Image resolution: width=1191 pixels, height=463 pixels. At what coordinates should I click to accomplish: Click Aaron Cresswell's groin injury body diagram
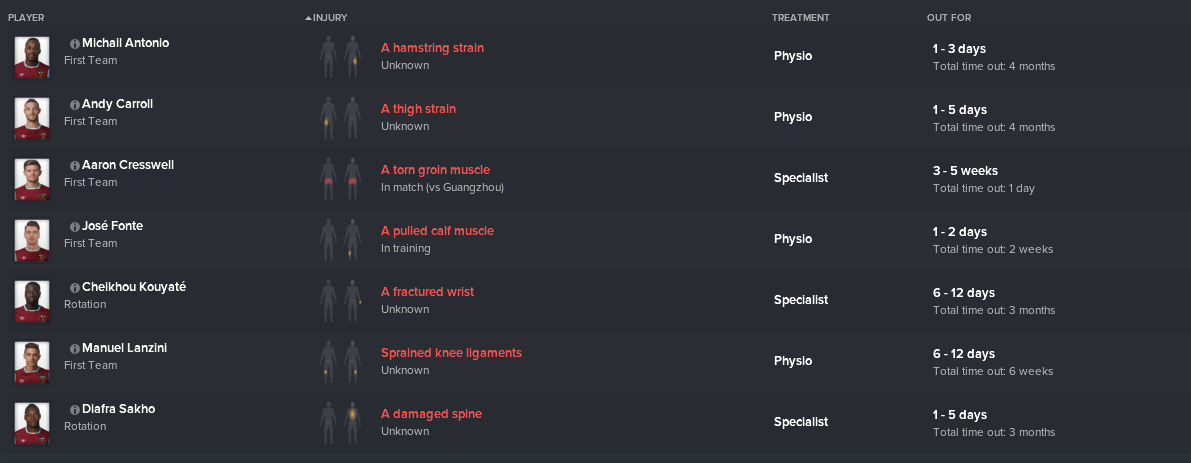(340, 178)
